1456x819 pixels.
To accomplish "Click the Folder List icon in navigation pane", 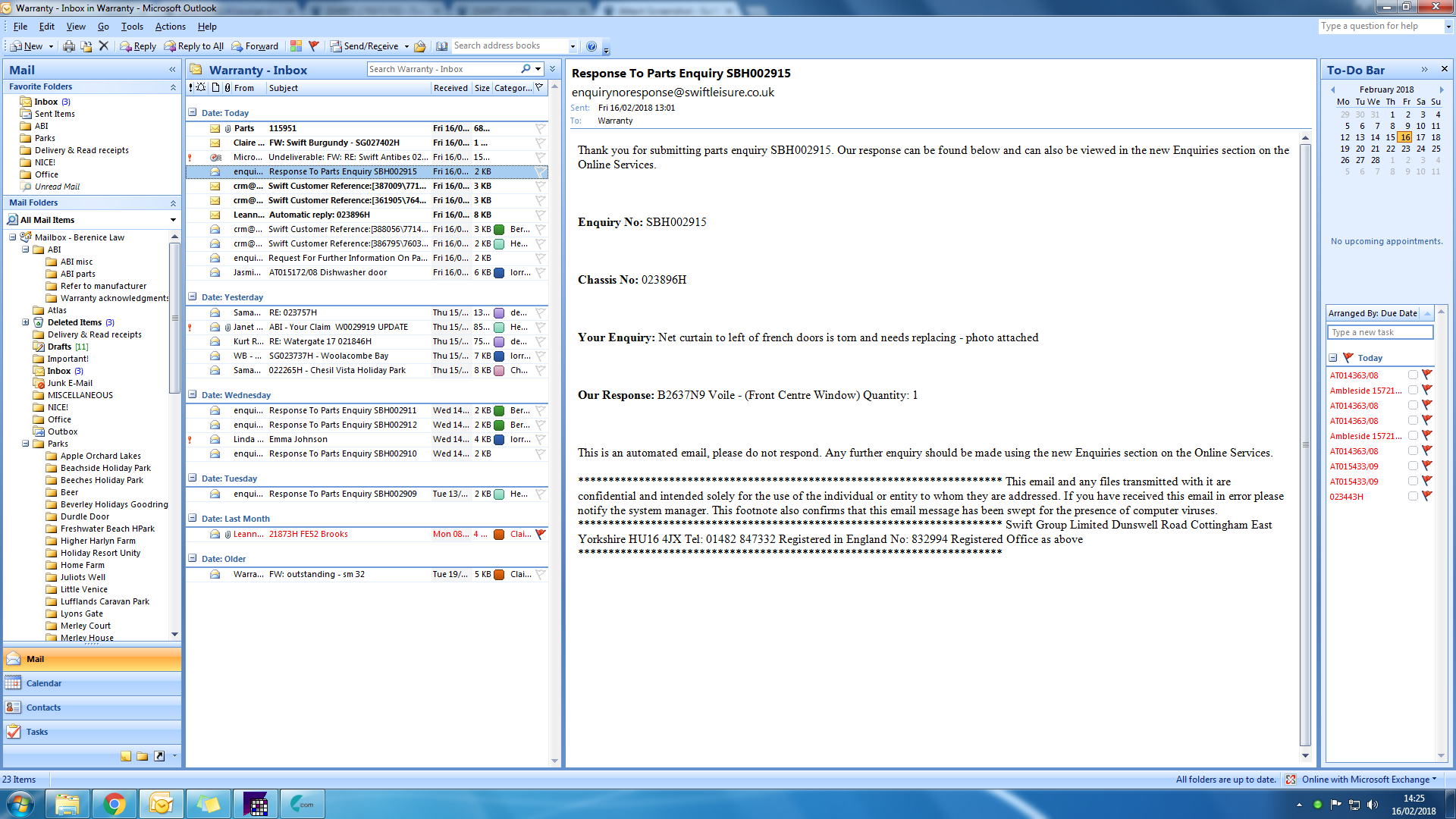I will click(142, 756).
